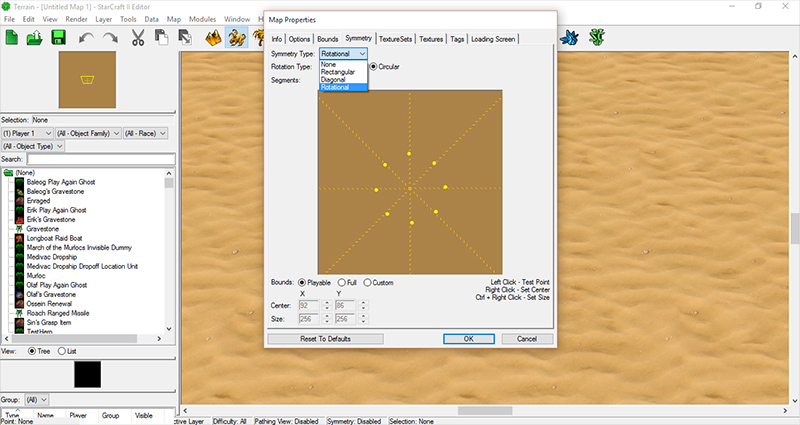Open the Info tab in Map Properties
800x425 pixels.
pyautogui.click(x=277, y=39)
